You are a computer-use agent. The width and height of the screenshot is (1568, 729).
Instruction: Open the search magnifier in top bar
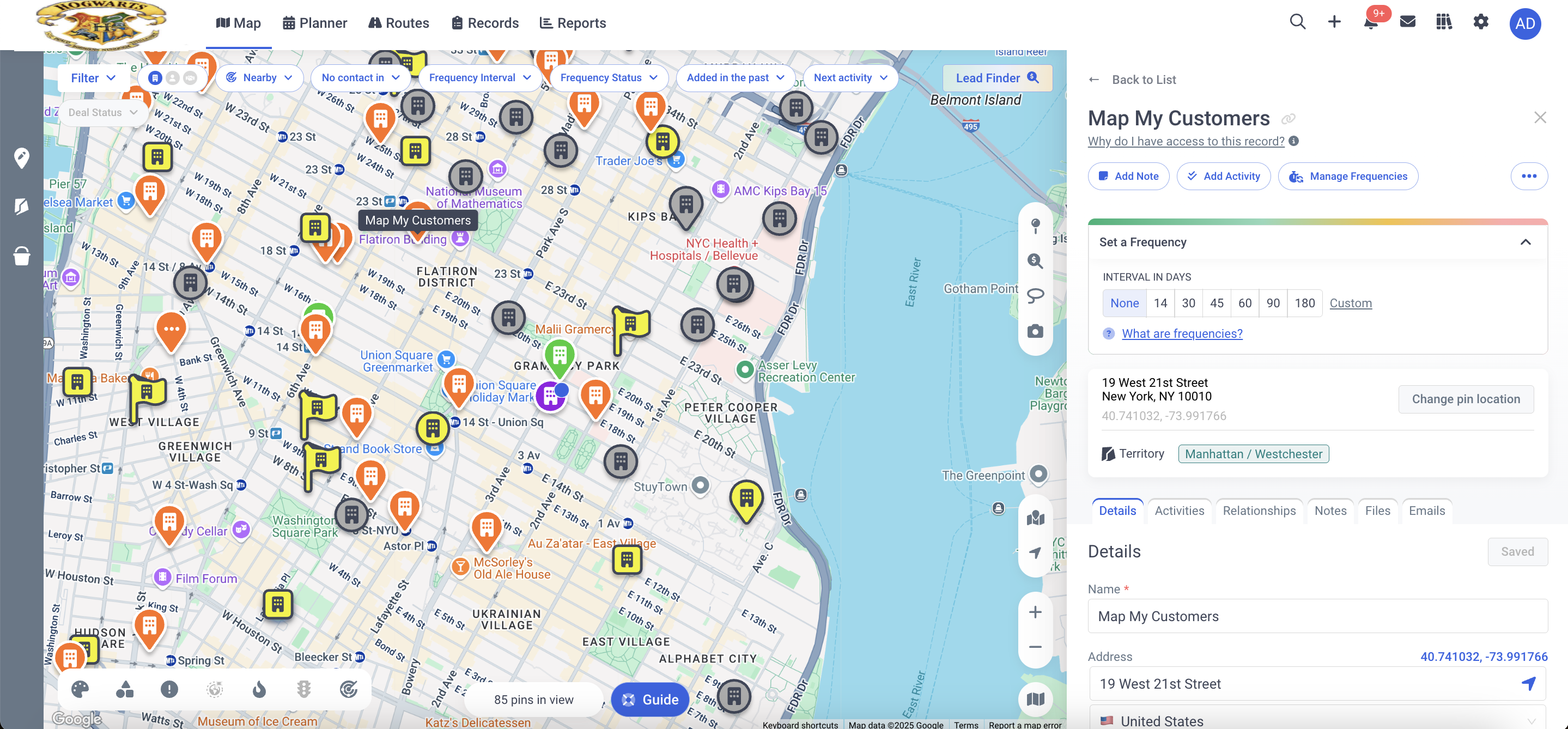(x=1297, y=22)
